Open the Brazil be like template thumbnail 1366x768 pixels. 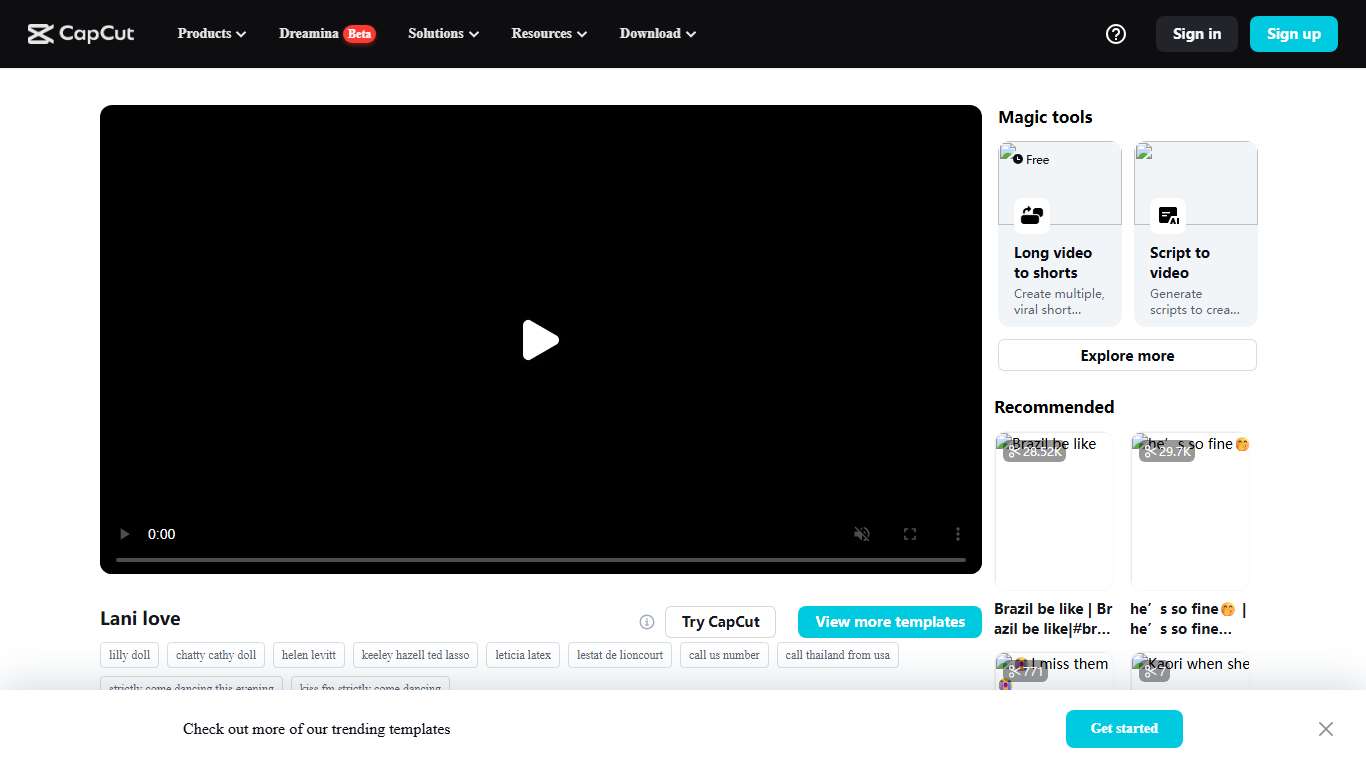click(1054, 508)
